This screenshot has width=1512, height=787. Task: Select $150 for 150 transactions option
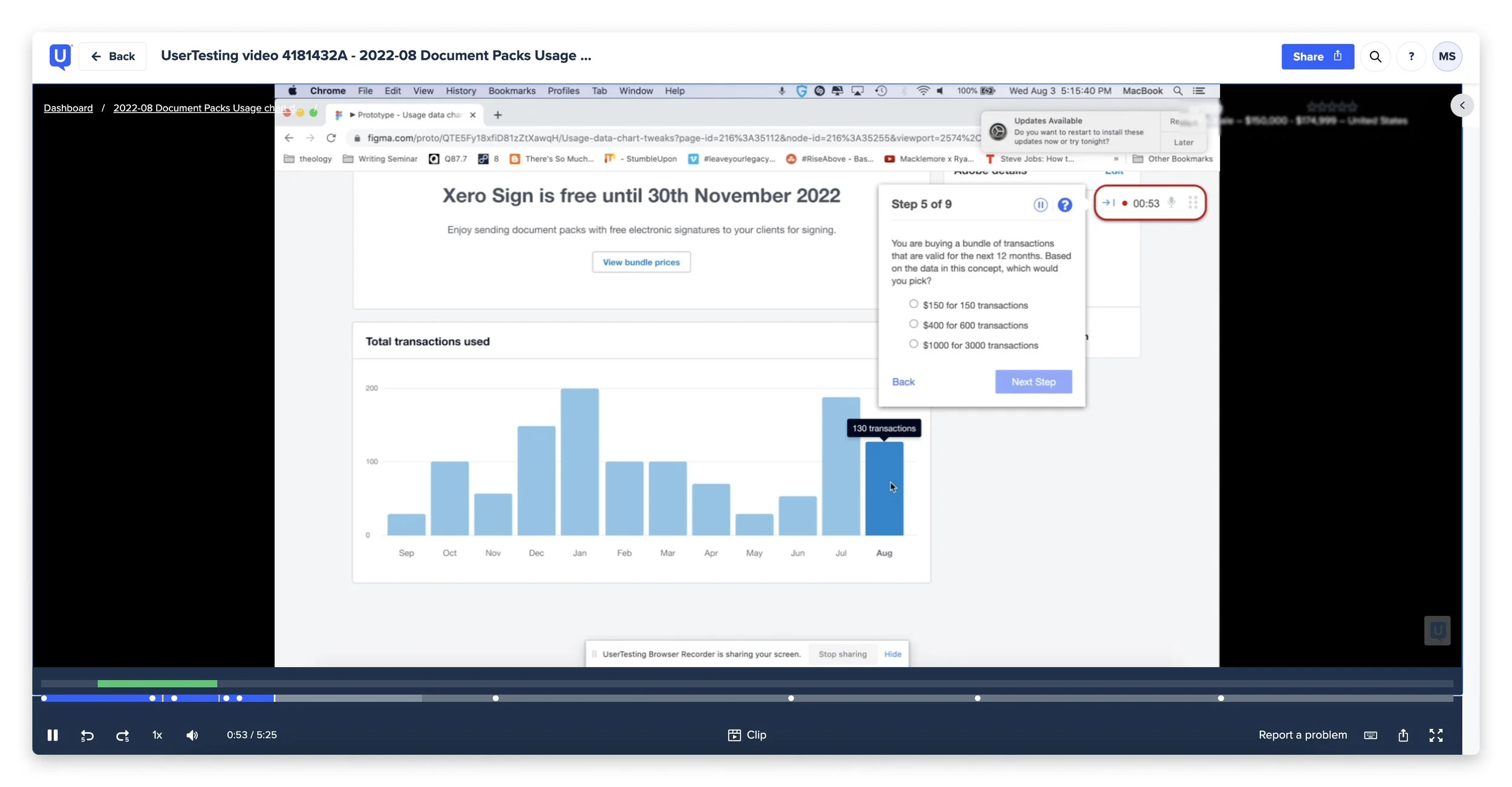(x=913, y=304)
